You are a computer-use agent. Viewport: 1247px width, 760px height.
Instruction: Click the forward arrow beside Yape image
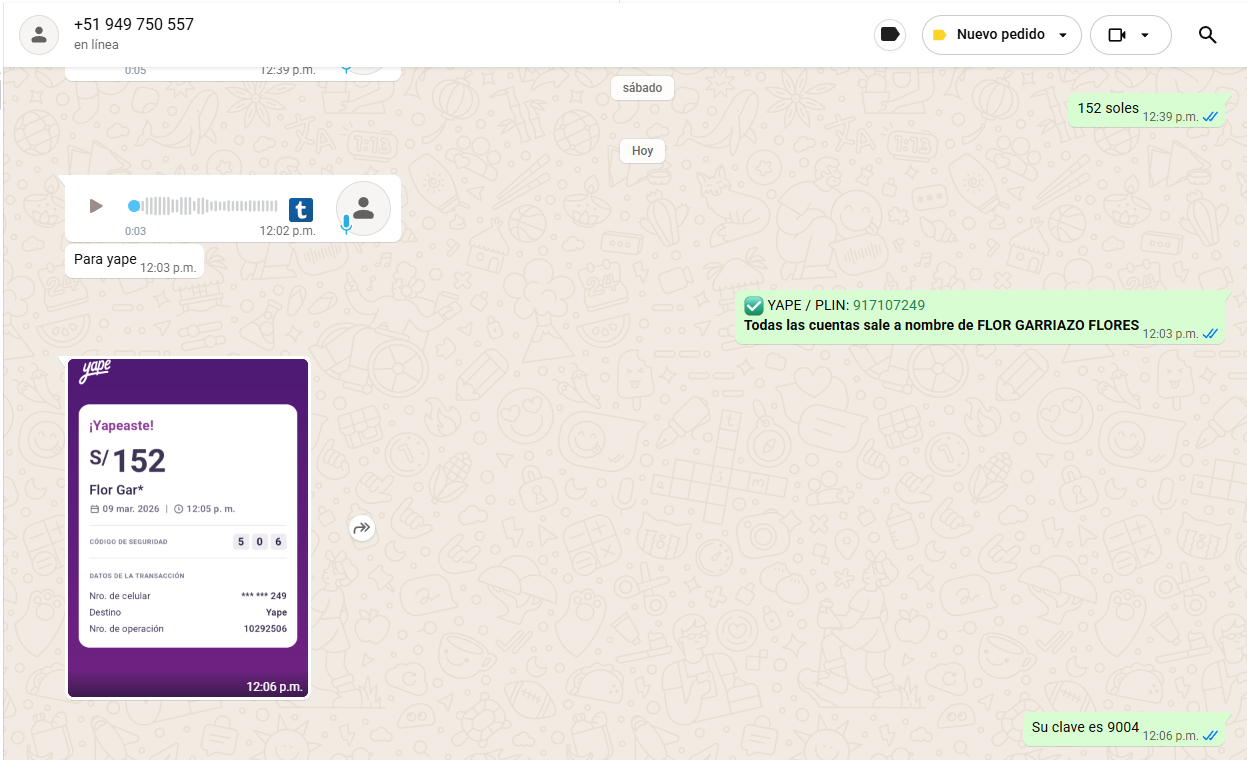click(x=362, y=528)
